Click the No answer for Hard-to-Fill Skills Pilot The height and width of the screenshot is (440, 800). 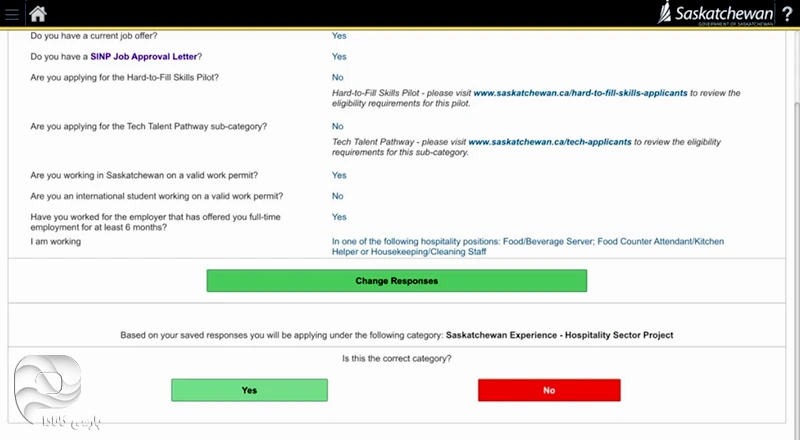[x=338, y=77]
